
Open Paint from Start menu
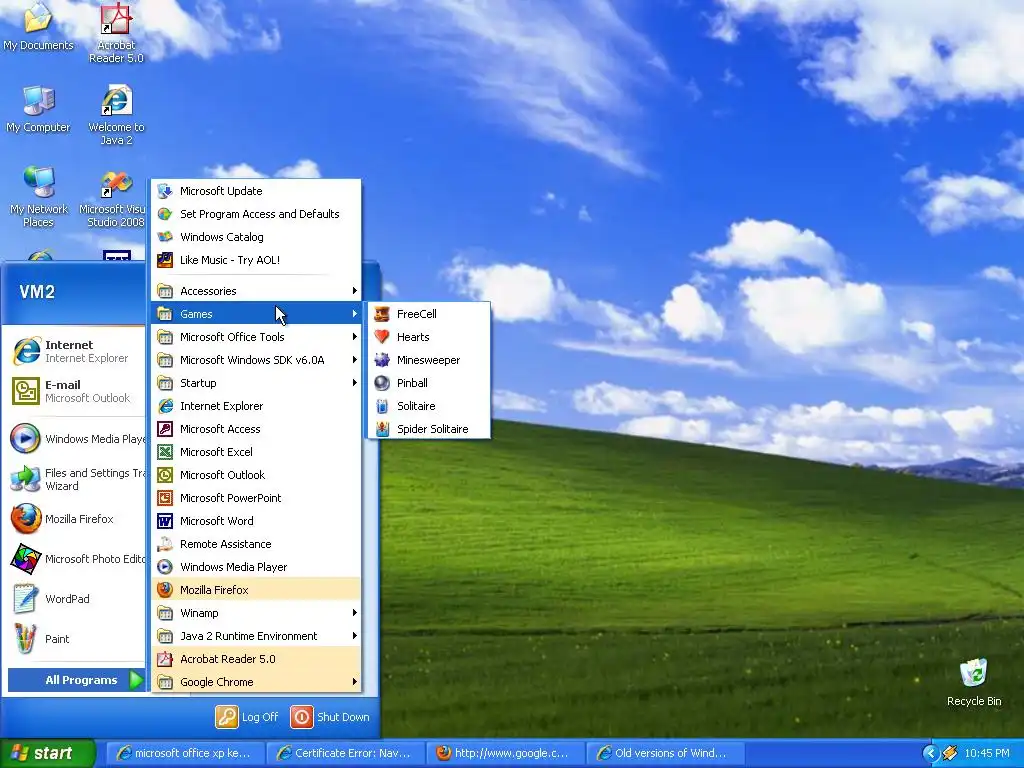coord(76,639)
